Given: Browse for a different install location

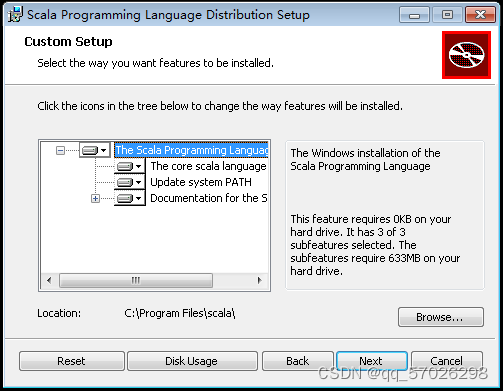Looking at the screenshot, I should pyautogui.click(x=441, y=317).
